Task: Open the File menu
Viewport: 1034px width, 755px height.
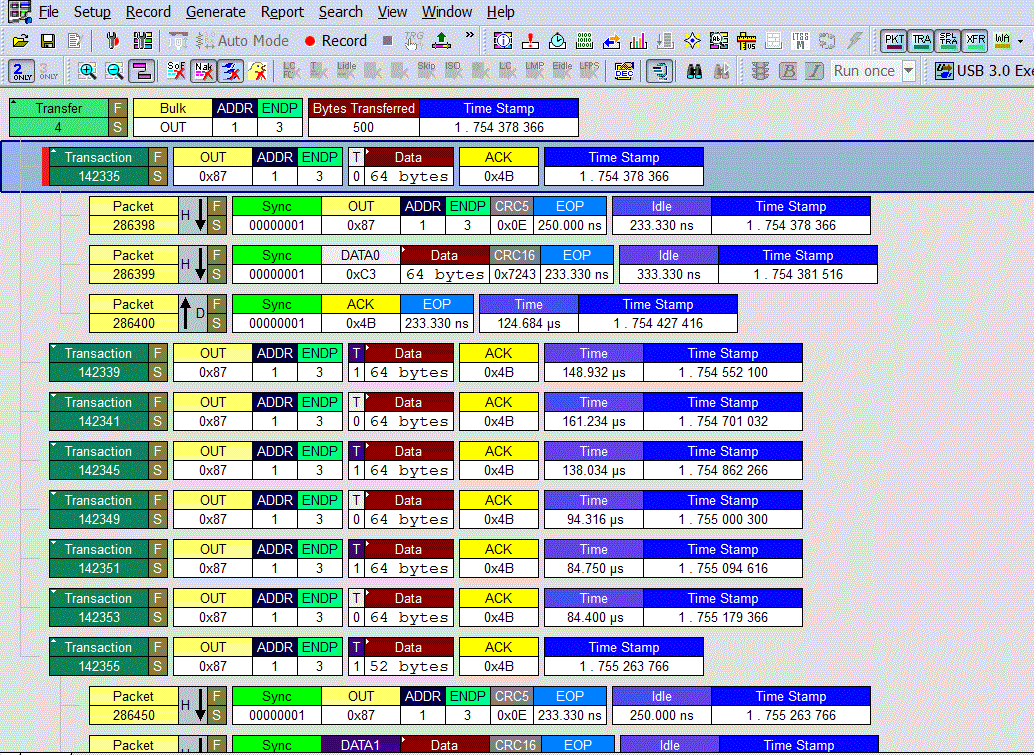Action: click(x=48, y=12)
